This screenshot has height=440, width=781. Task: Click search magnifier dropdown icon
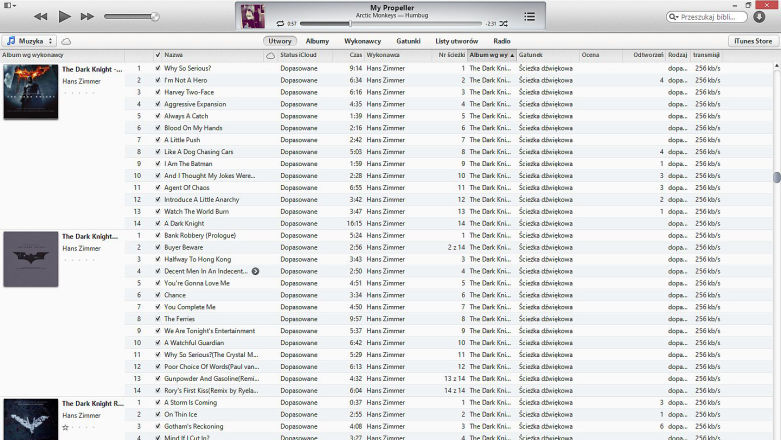tap(673, 17)
